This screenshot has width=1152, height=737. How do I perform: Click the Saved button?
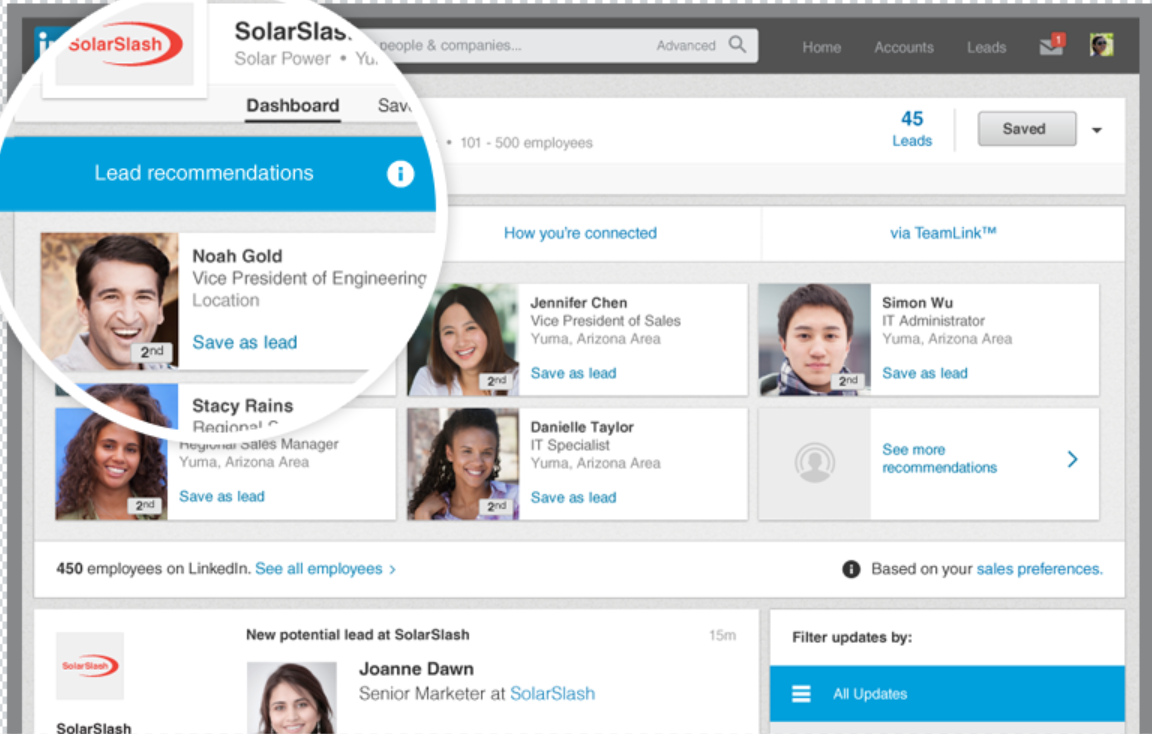(1025, 129)
